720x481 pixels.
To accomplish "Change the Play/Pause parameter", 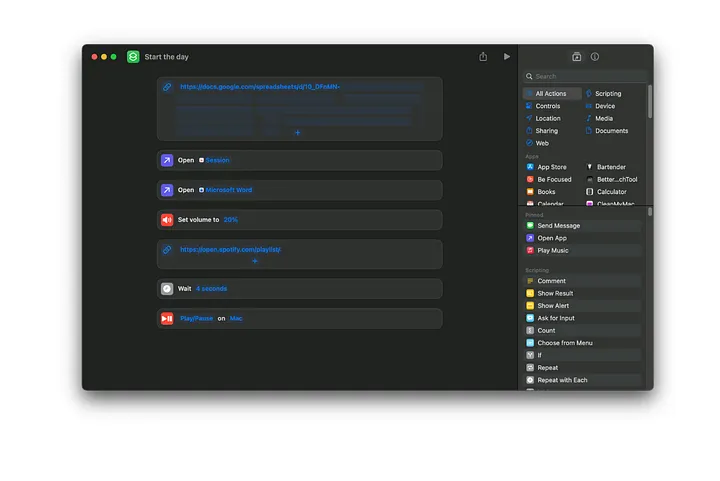I will (197, 318).
